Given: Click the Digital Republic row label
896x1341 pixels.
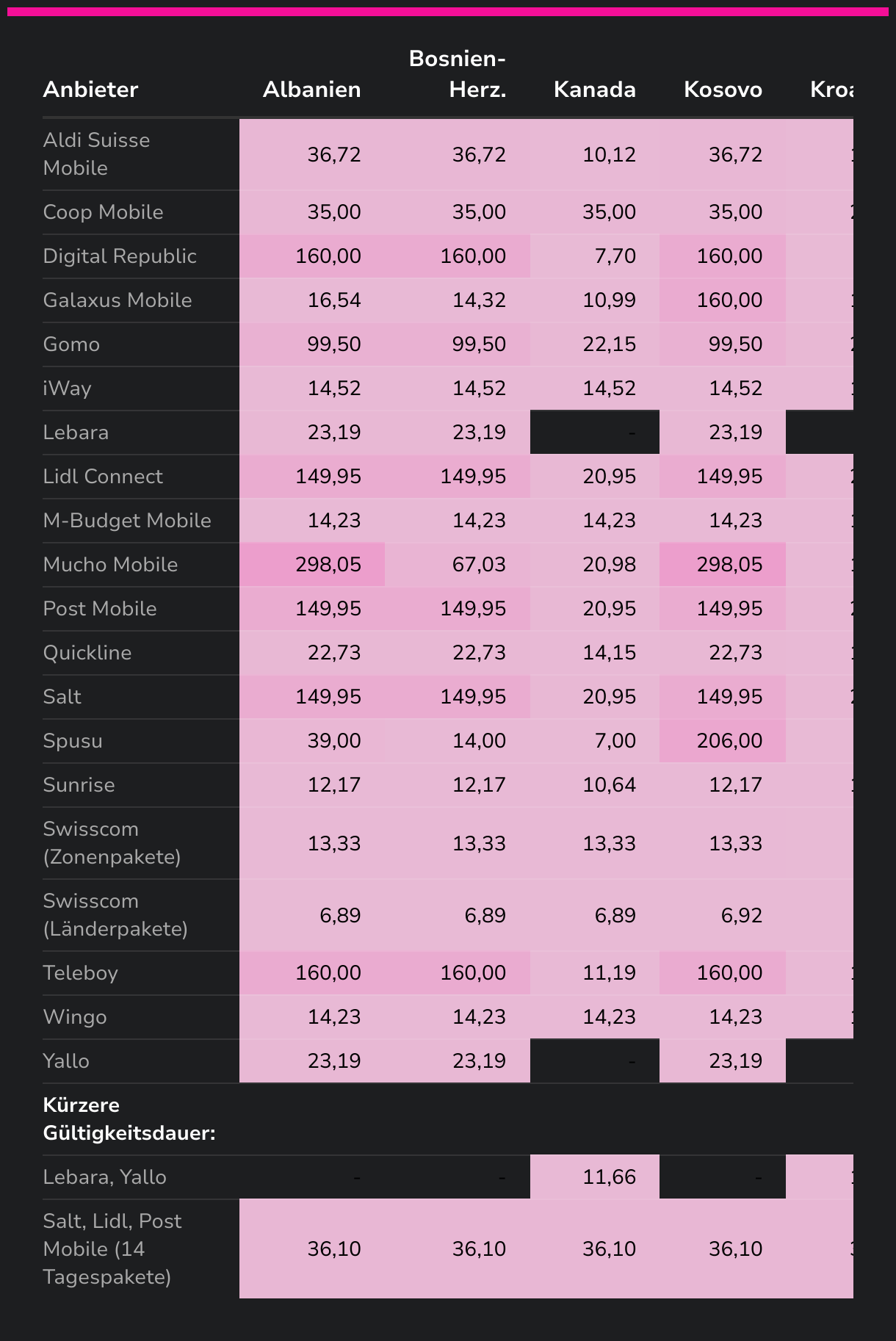Looking at the screenshot, I should coord(120,256).
